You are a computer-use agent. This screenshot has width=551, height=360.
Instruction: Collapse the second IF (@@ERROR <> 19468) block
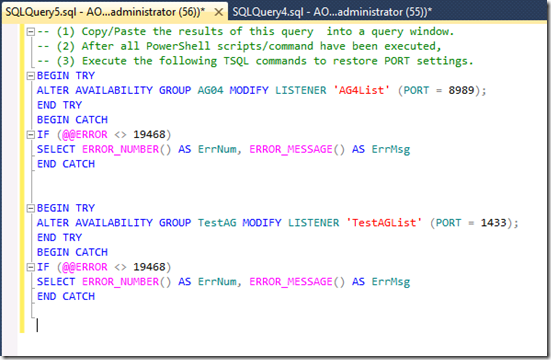[x=31, y=267]
